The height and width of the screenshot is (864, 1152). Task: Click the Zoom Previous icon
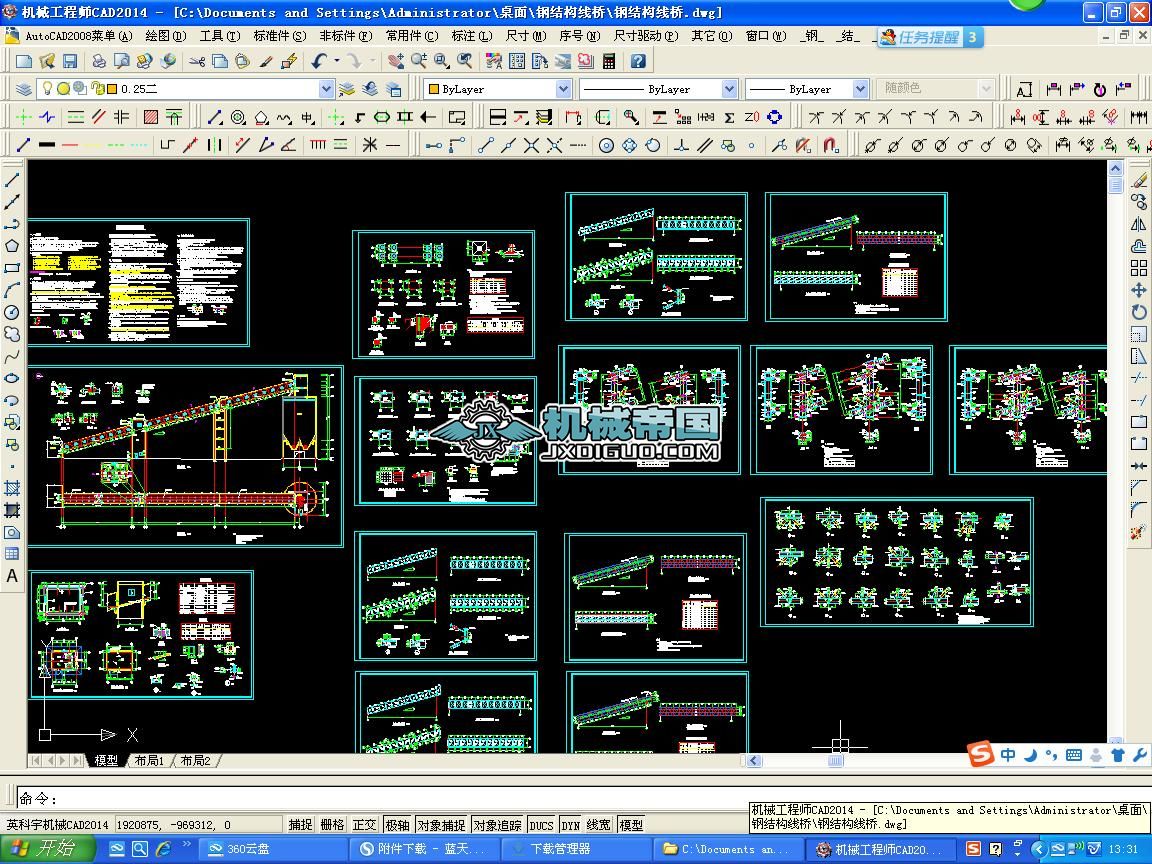(464, 61)
